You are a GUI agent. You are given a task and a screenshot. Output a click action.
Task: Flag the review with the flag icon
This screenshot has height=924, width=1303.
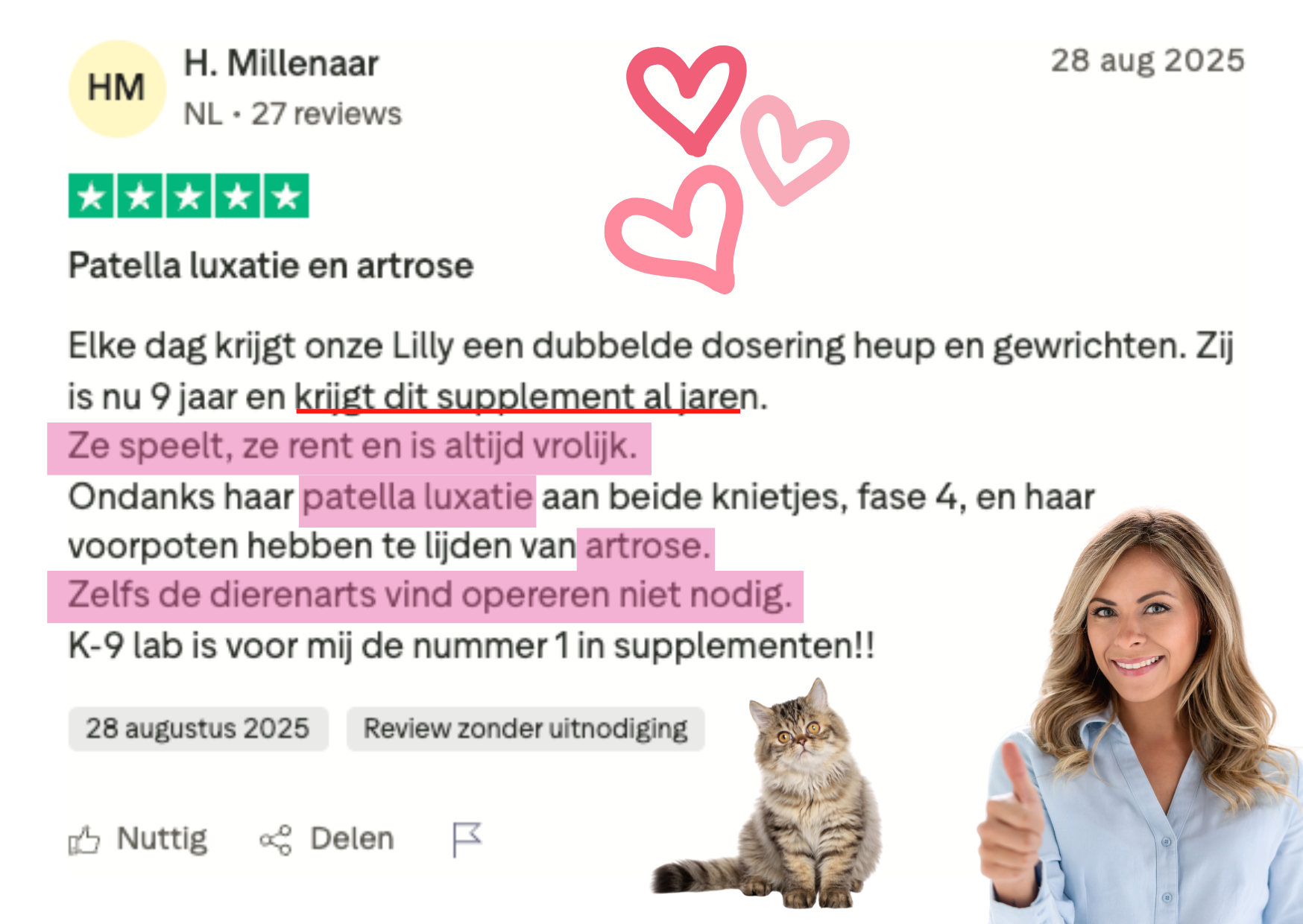pyautogui.click(x=467, y=840)
